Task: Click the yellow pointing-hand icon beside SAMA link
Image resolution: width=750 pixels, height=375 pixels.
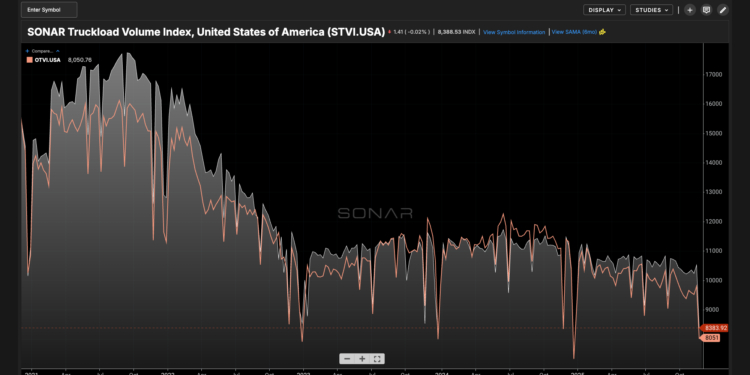Action: (602, 32)
